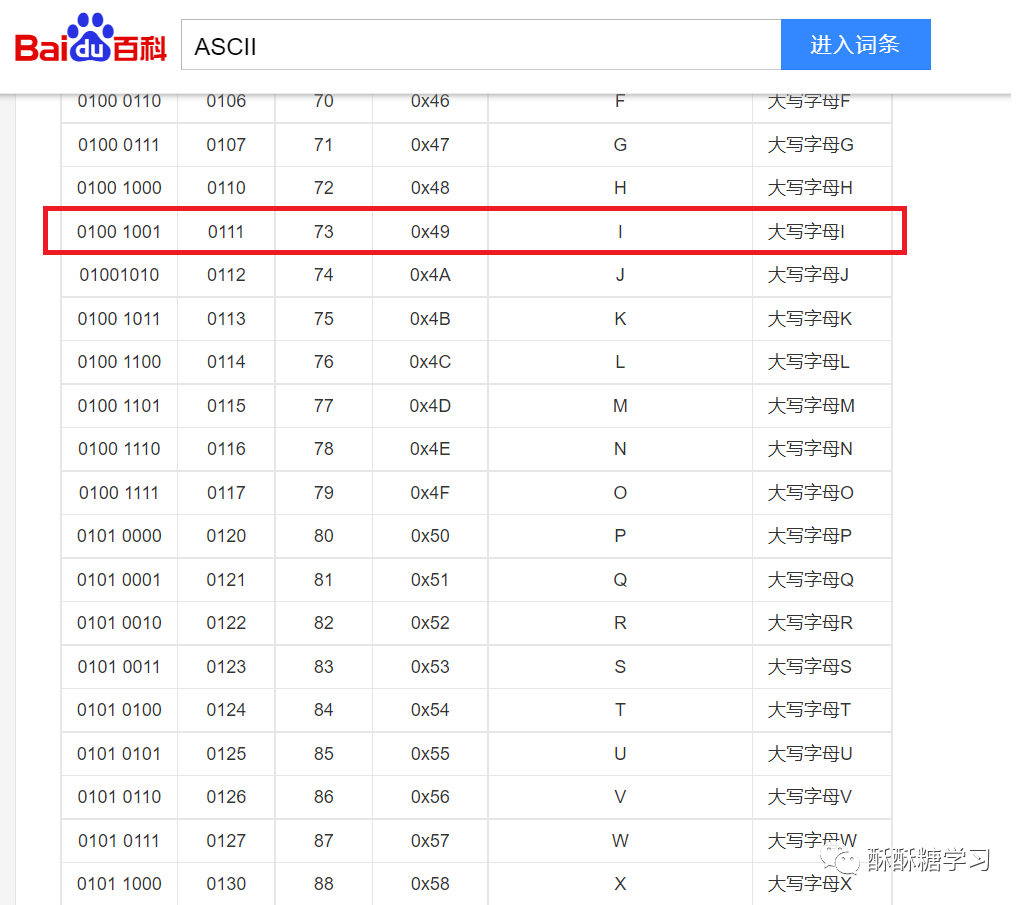Click the character cell W
Image resolution: width=1025 pixels, height=905 pixels.
coord(620,840)
